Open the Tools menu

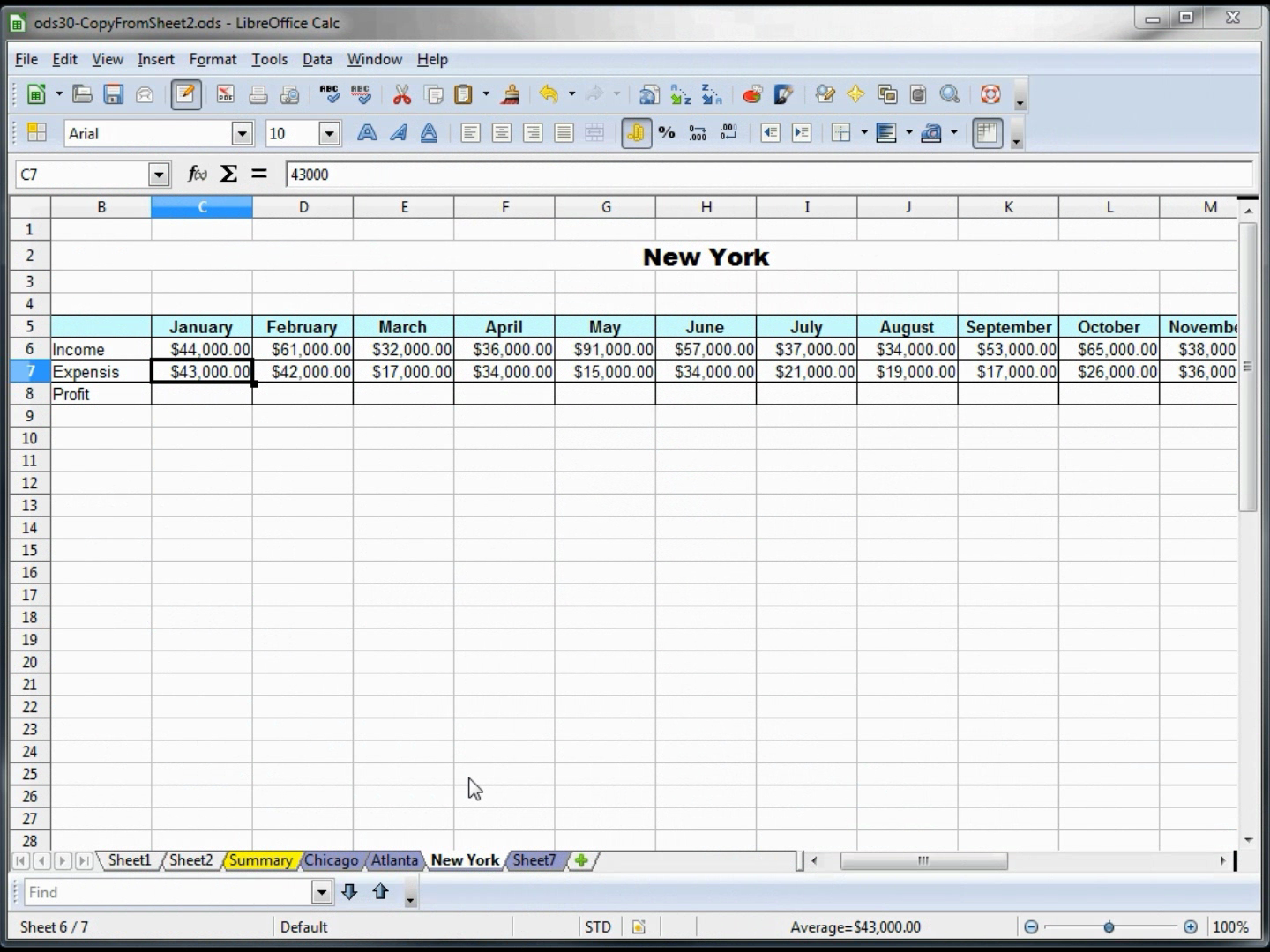click(269, 59)
